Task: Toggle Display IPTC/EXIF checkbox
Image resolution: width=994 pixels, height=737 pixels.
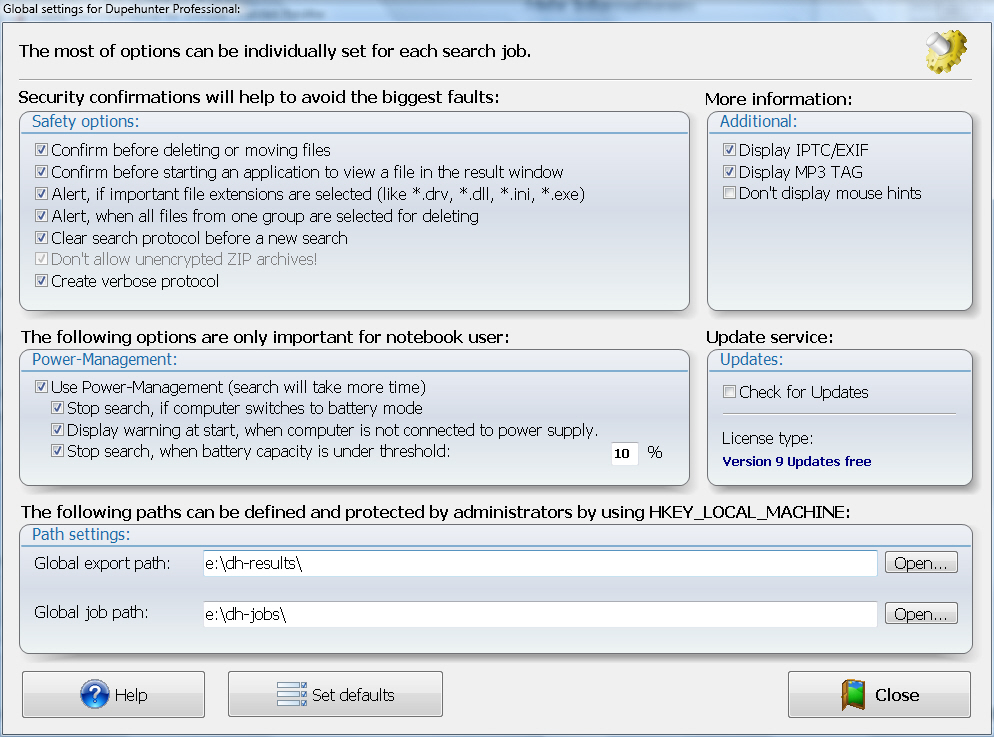Action: [x=729, y=150]
